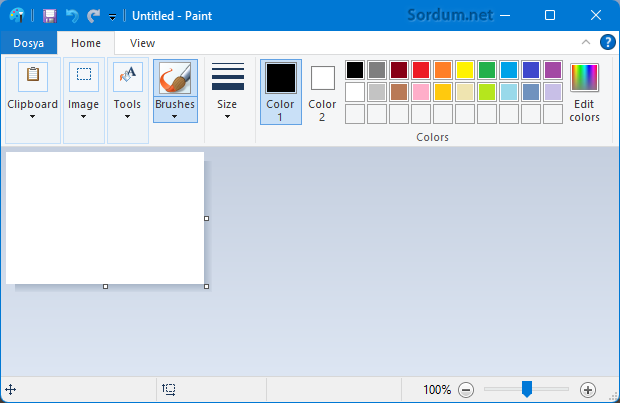620x403 pixels.
Task: Maximize the Paint window
Action: pyautogui.click(x=550, y=15)
